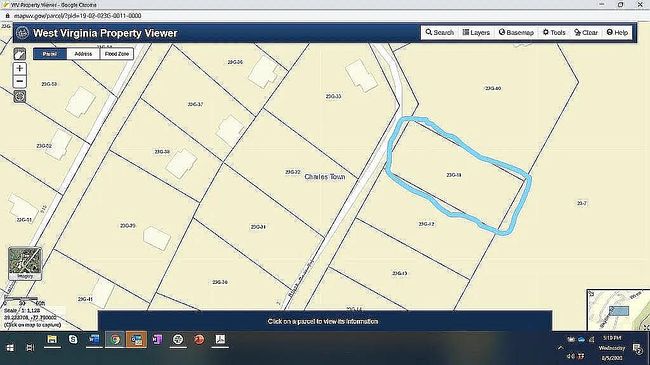Screen dimensions: 650x365
Task: Click the West Virginia state extent icon
Action: click(x=19, y=54)
